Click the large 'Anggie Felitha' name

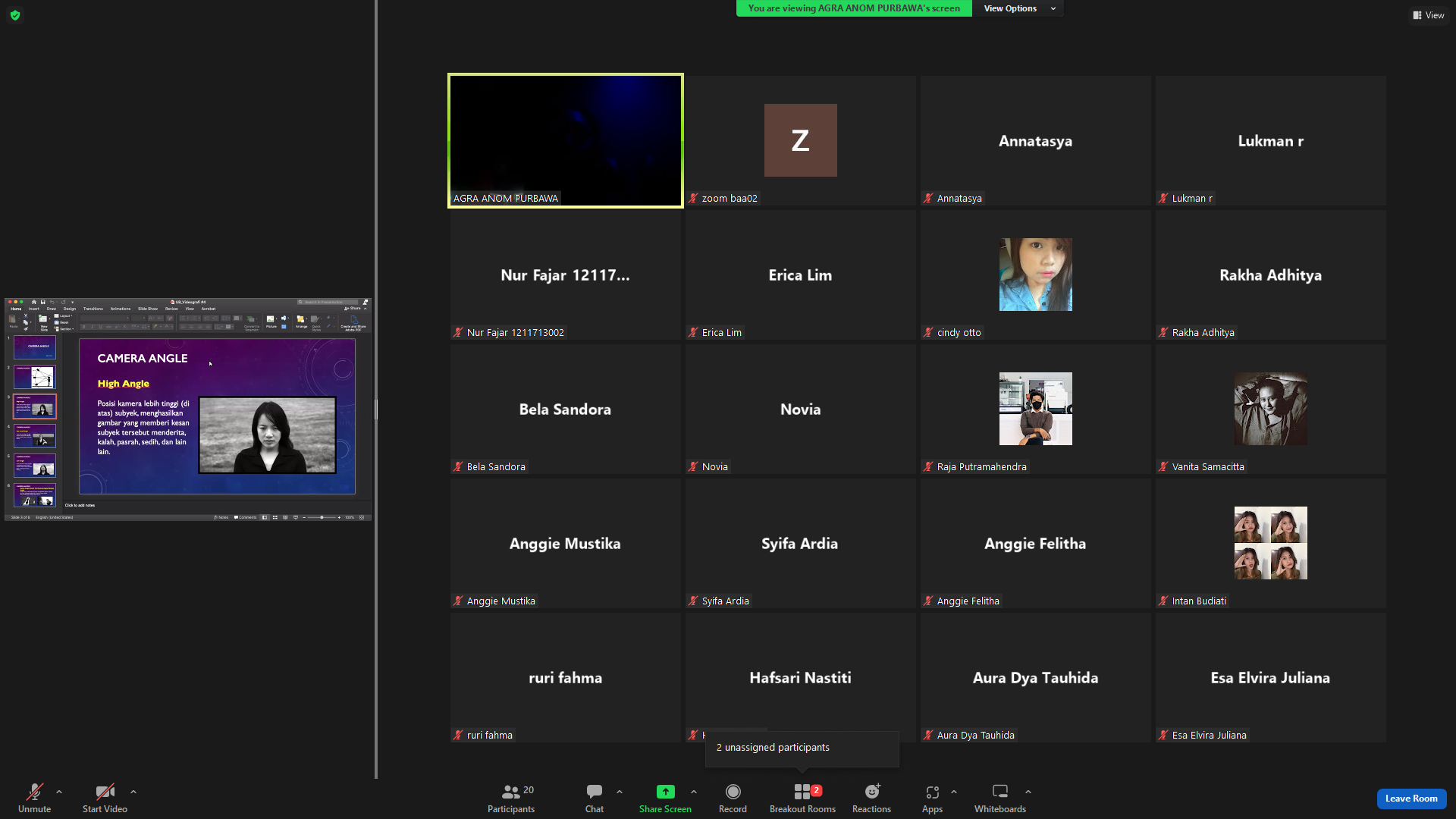[x=1035, y=544]
